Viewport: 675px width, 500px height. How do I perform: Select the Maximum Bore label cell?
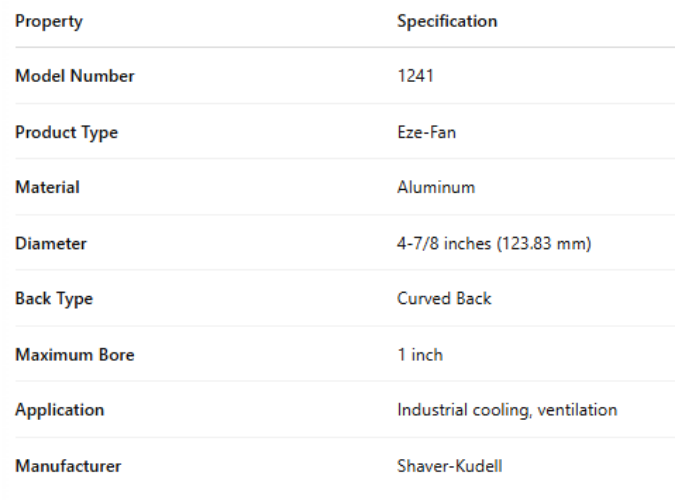click(75, 354)
